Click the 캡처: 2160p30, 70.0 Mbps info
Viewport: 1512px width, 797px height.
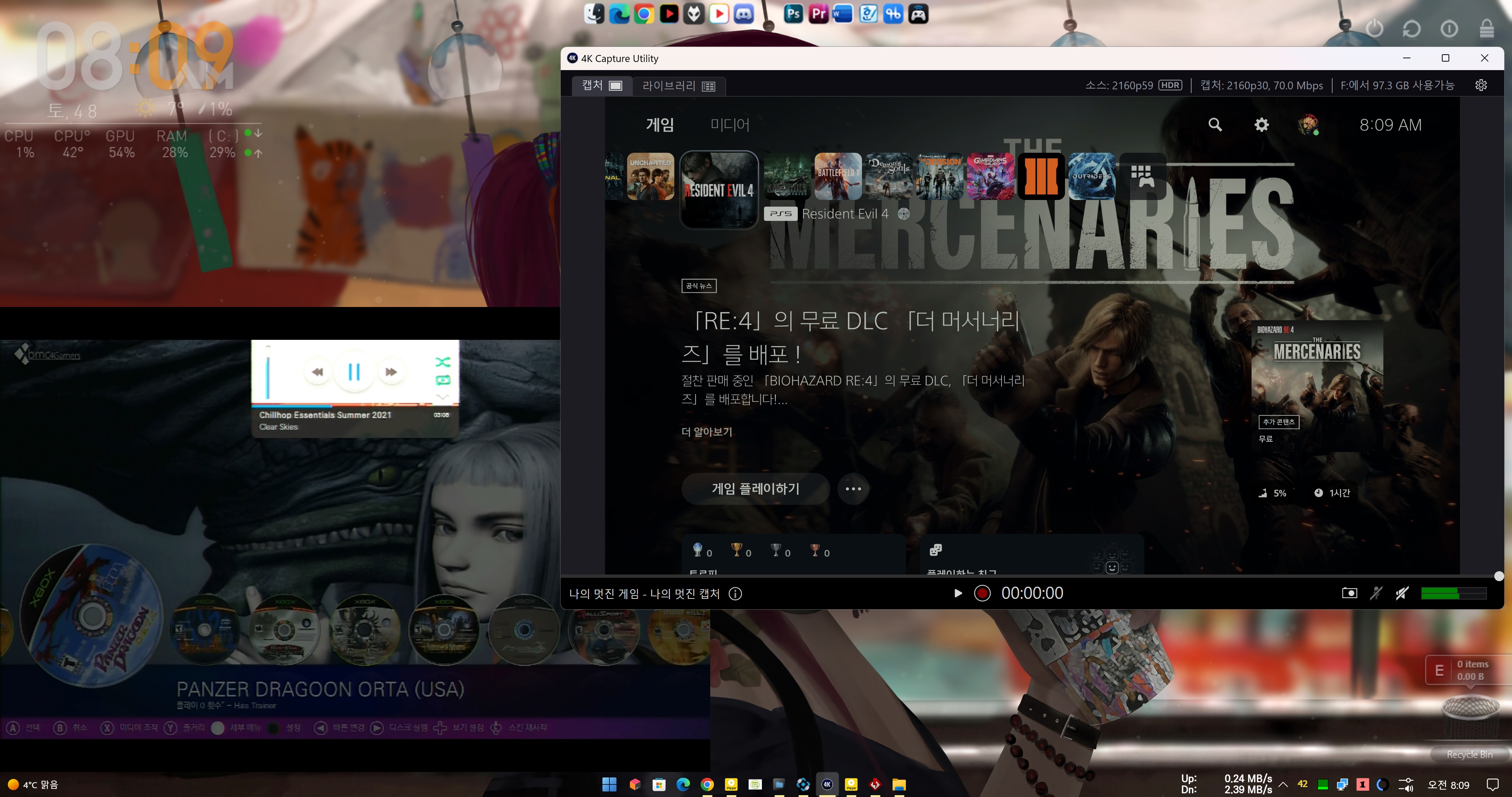point(1261,85)
